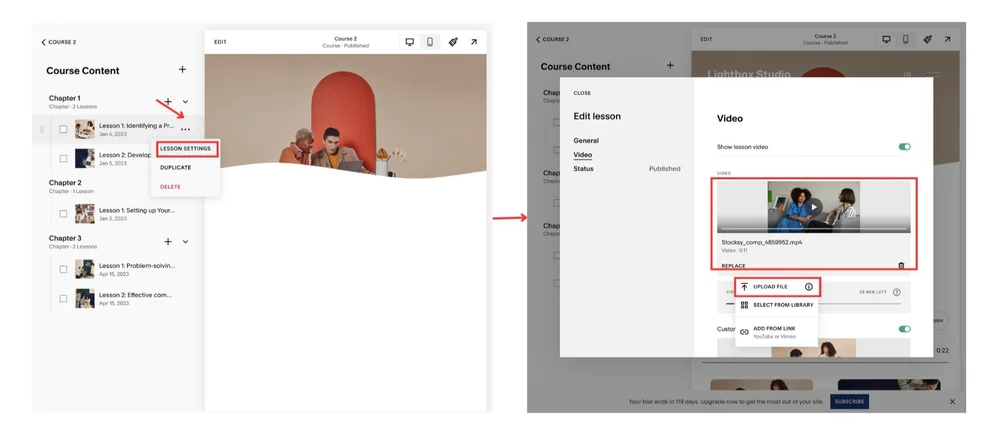Viewport: 1000px width, 445px height.
Task: Click the video preview progress bar
Action: tap(813, 228)
